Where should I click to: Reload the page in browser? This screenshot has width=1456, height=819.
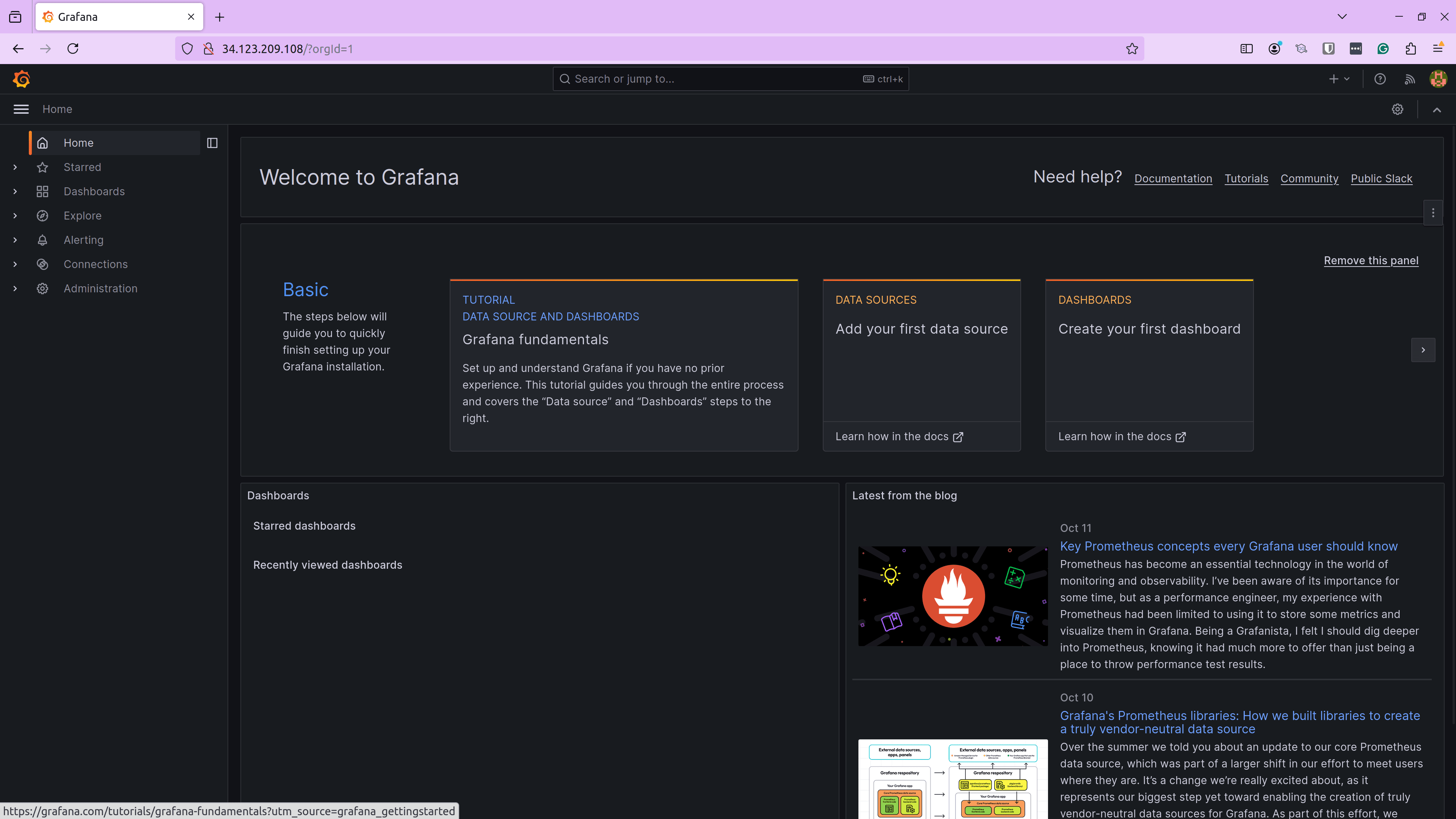pyautogui.click(x=73, y=49)
